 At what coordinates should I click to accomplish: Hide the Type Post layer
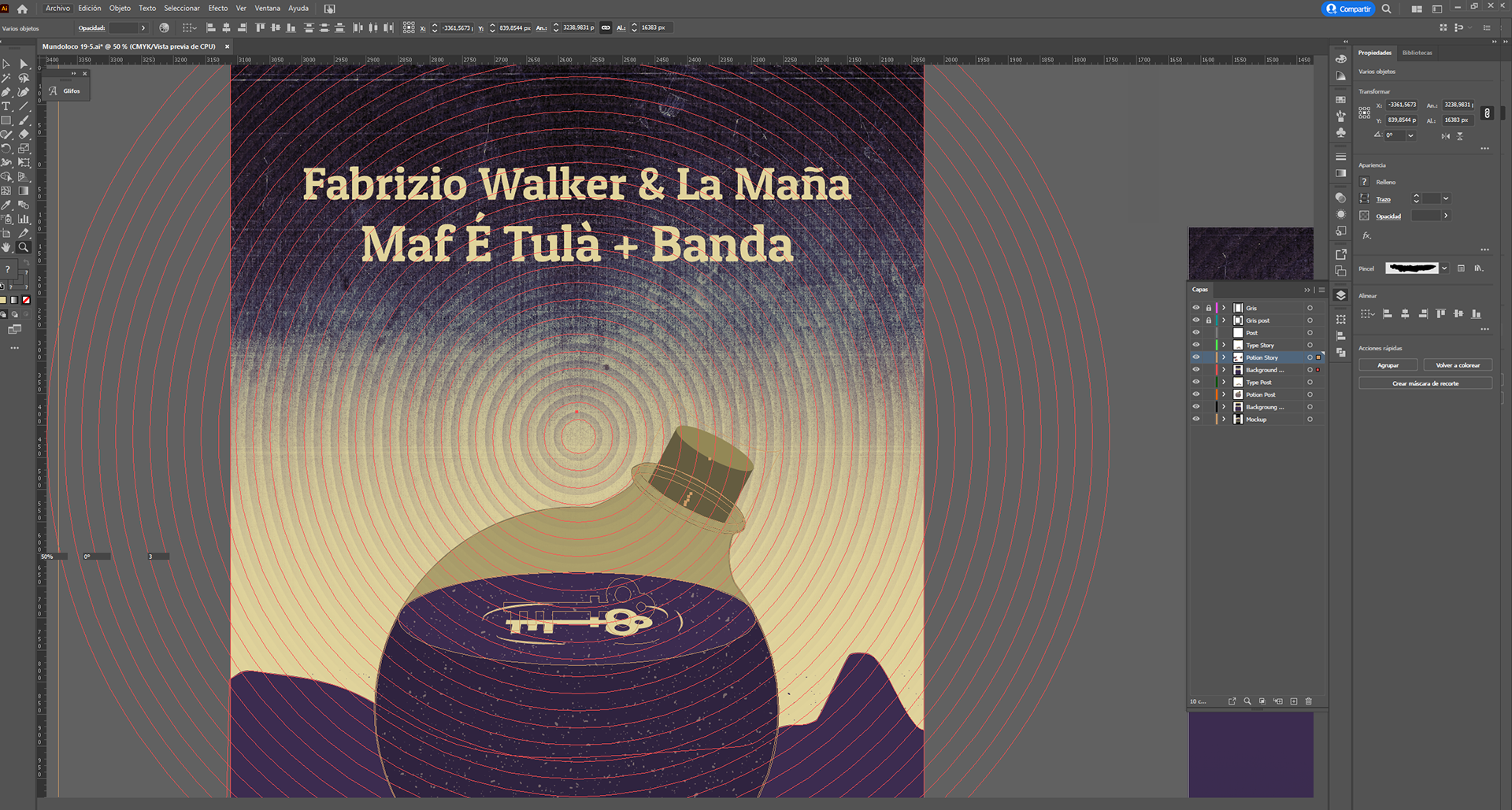click(x=1195, y=382)
